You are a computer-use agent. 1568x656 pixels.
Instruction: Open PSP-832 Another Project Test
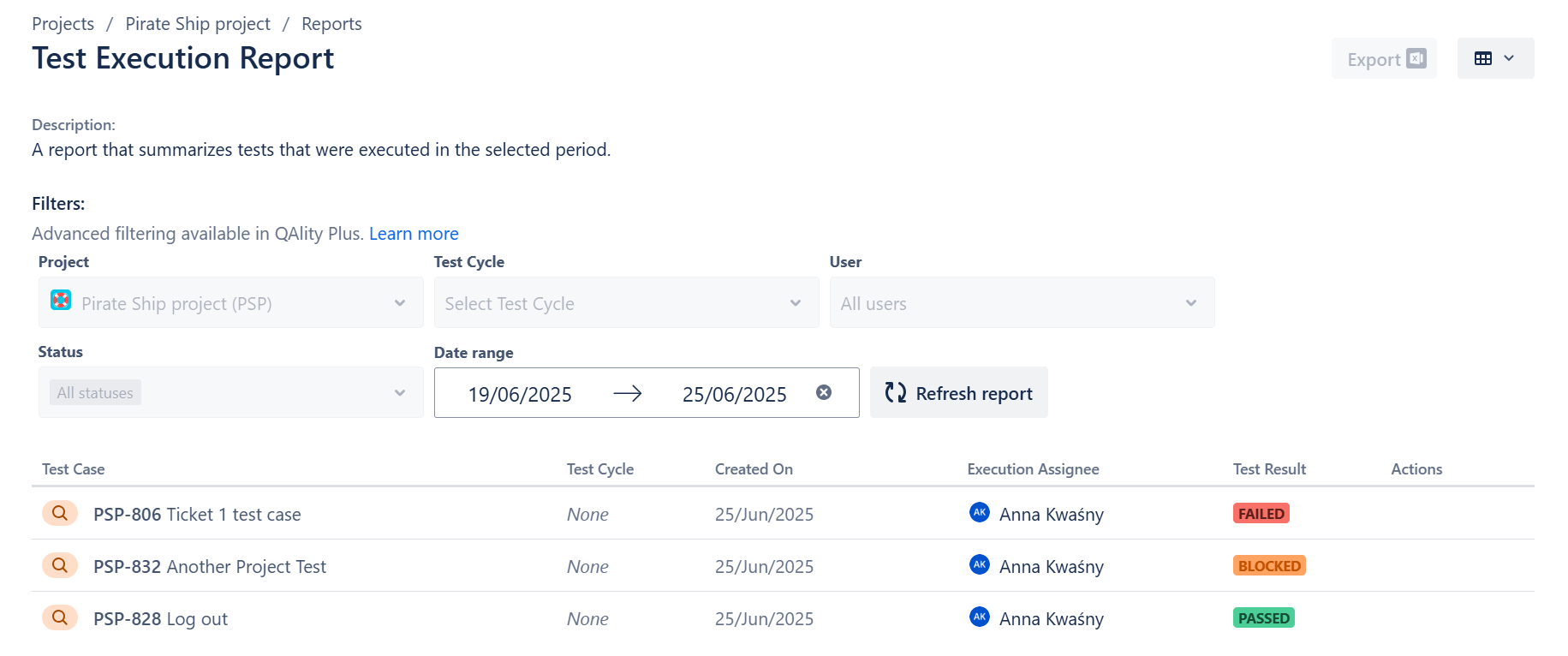click(210, 567)
